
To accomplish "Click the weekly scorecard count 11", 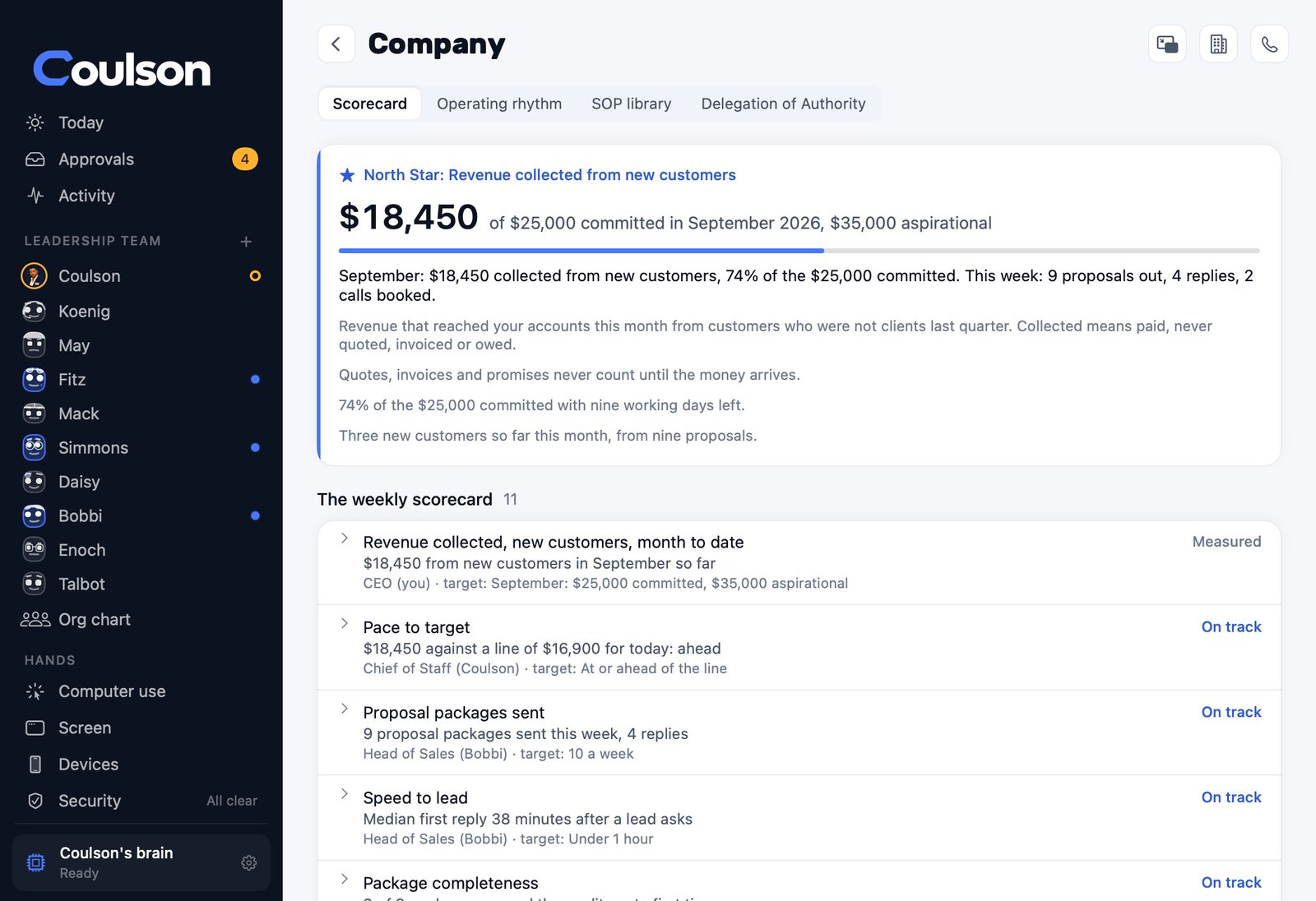I will [x=510, y=499].
